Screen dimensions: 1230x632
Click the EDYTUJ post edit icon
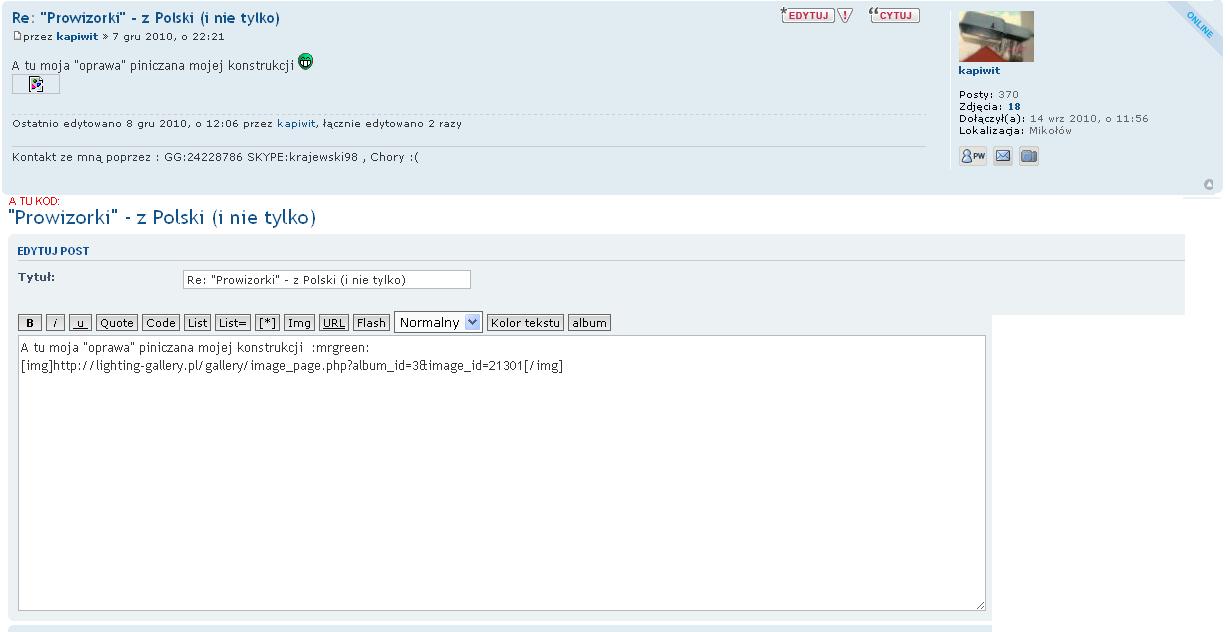pyautogui.click(x=808, y=15)
